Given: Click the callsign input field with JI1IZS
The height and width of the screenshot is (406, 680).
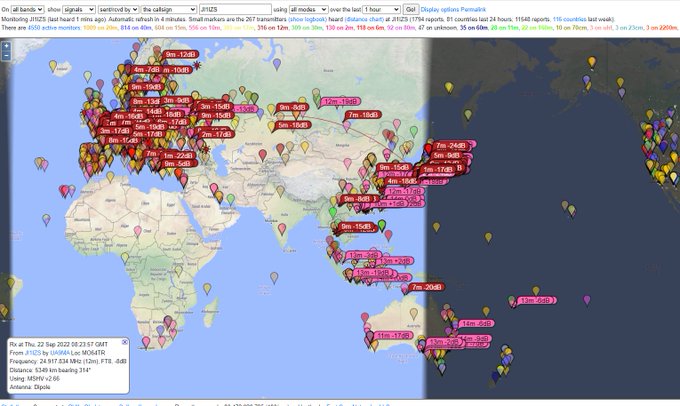Looking at the screenshot, I should coord(235,9).
